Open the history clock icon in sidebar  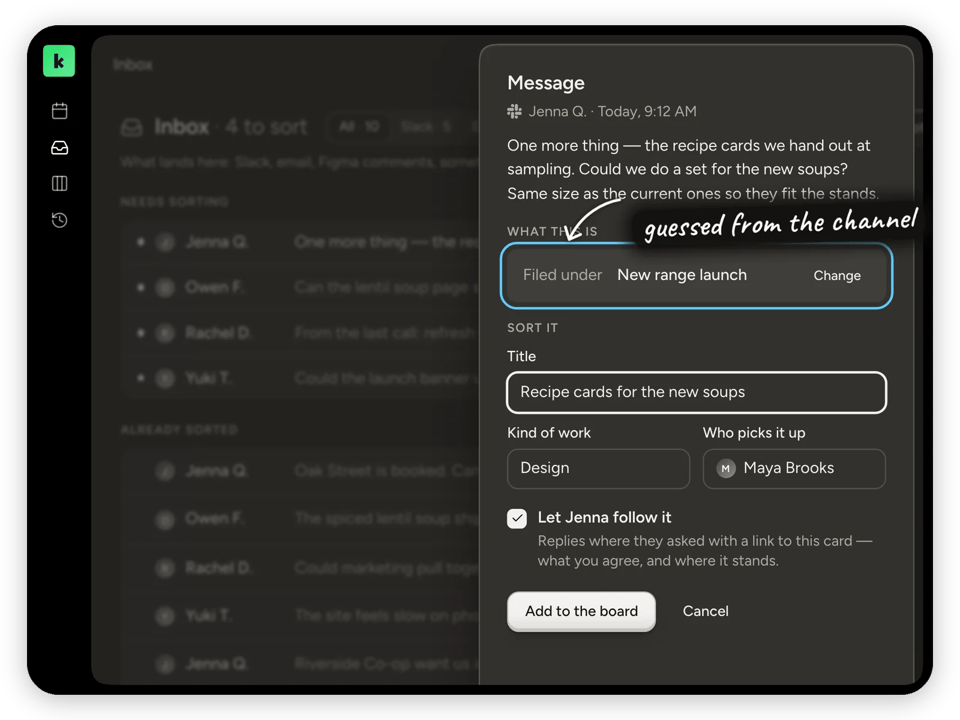59,220
